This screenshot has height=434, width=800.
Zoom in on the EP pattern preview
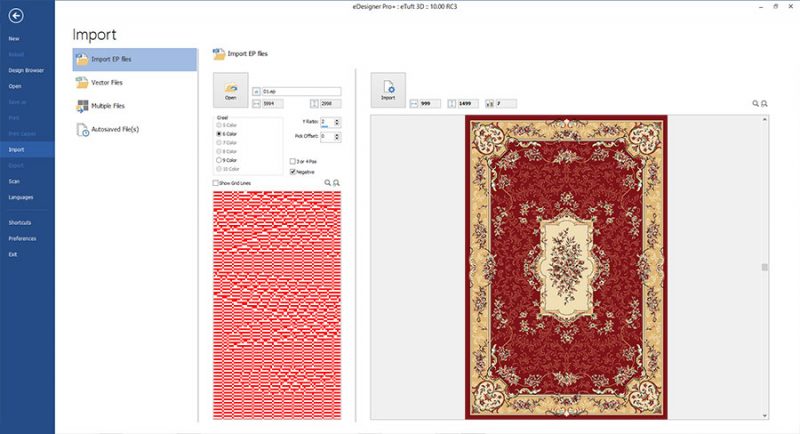click(328, 183)
